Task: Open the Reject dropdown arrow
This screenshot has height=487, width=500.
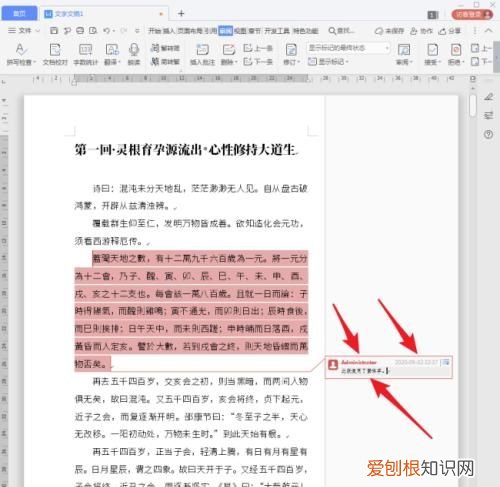Action: pyautogui.click(x=463, y=62)
